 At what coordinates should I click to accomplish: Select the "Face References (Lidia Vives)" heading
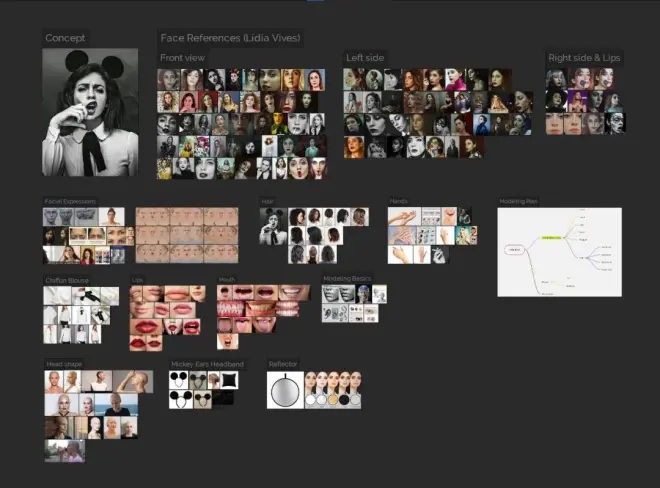[x=230, y=38]
